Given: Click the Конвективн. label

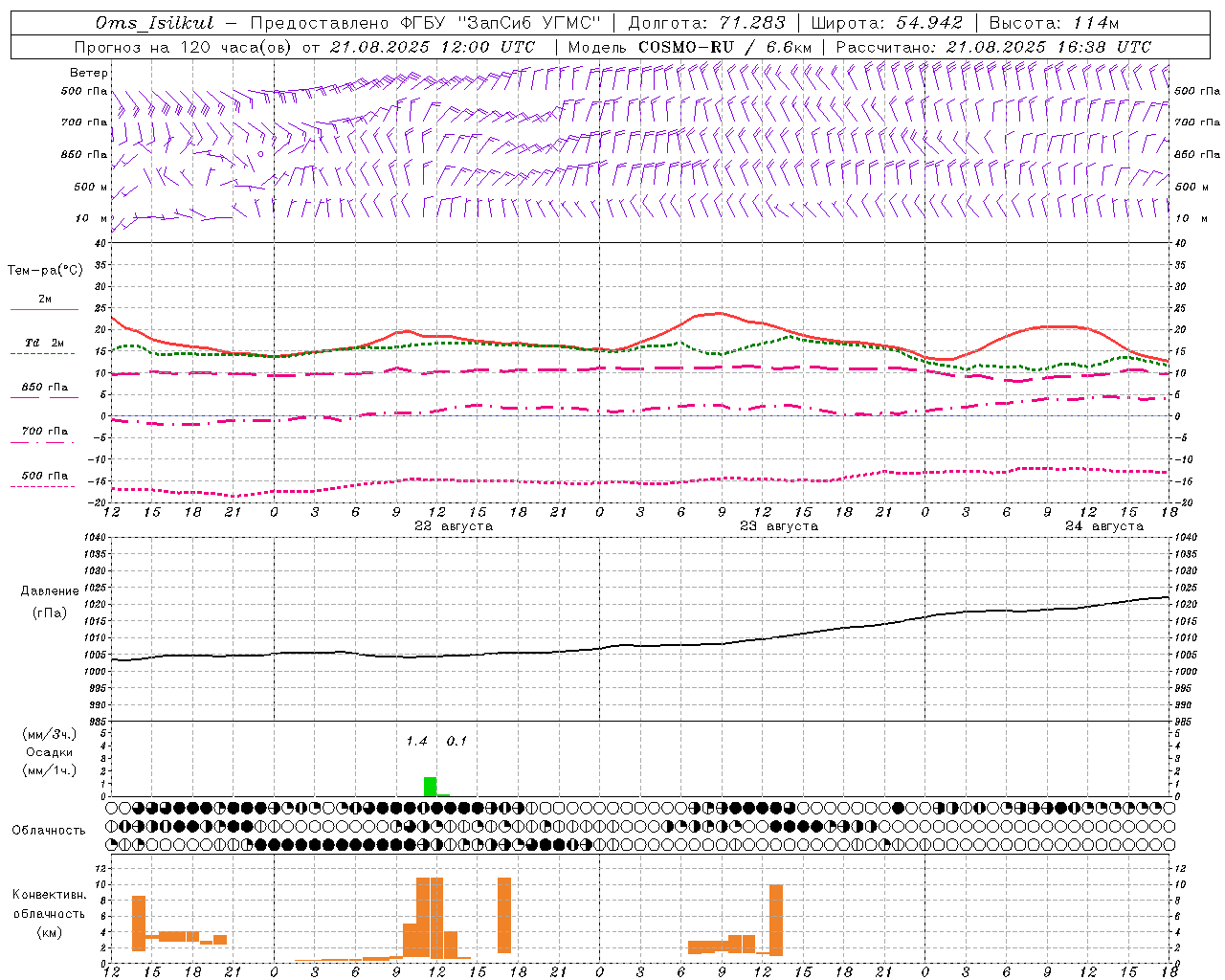Looking at the screenshot, I should point(50,895).
